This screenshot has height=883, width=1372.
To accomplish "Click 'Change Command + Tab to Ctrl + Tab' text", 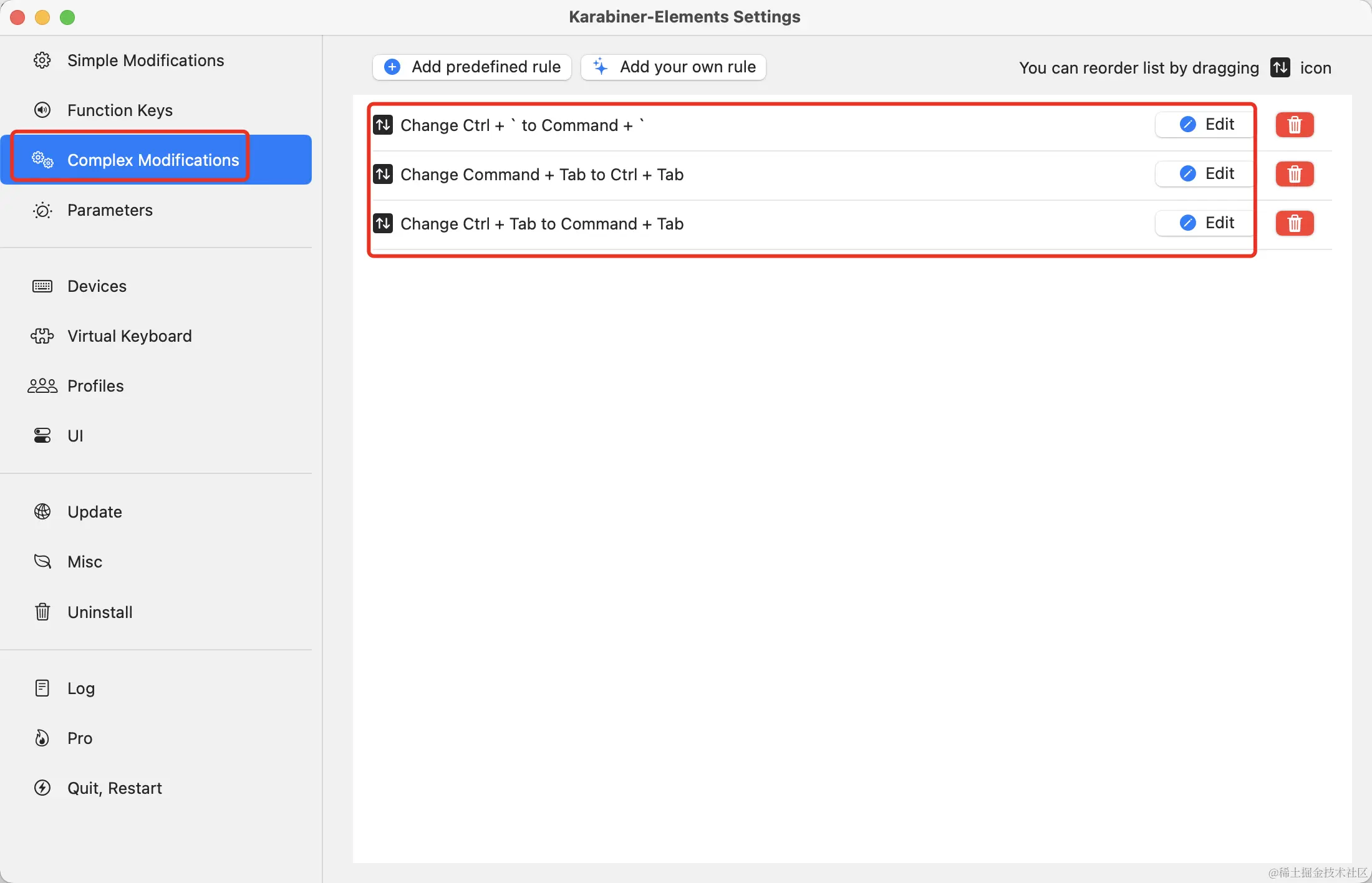I will pos(542,174).
